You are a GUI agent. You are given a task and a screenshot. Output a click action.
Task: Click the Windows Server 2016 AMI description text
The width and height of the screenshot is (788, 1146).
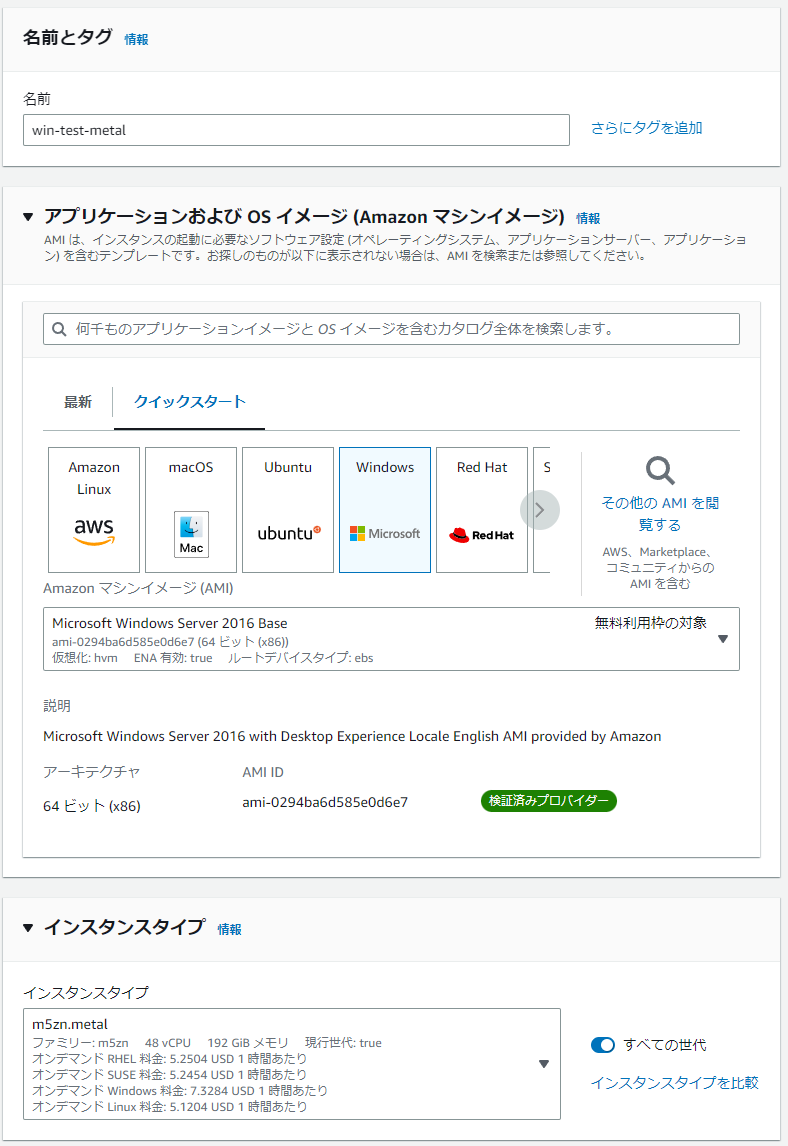tap(352, 736)
